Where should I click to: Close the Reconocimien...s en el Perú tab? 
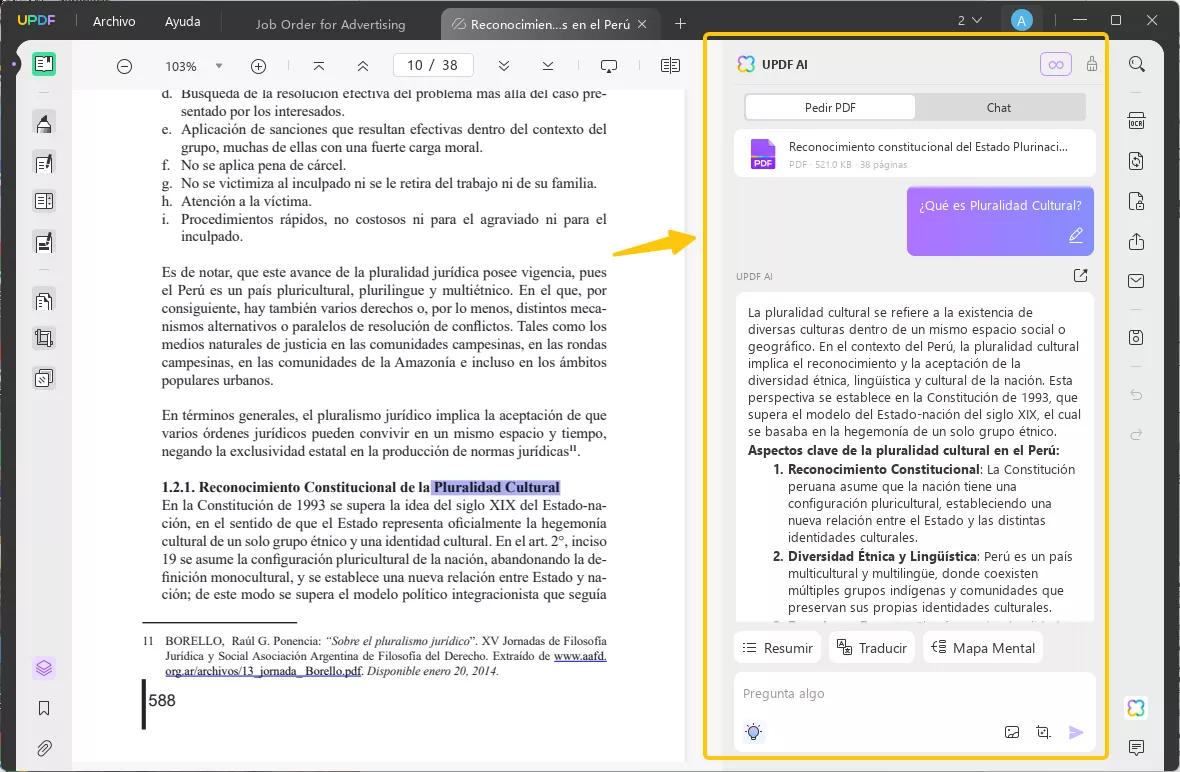[x=642, y=24]
